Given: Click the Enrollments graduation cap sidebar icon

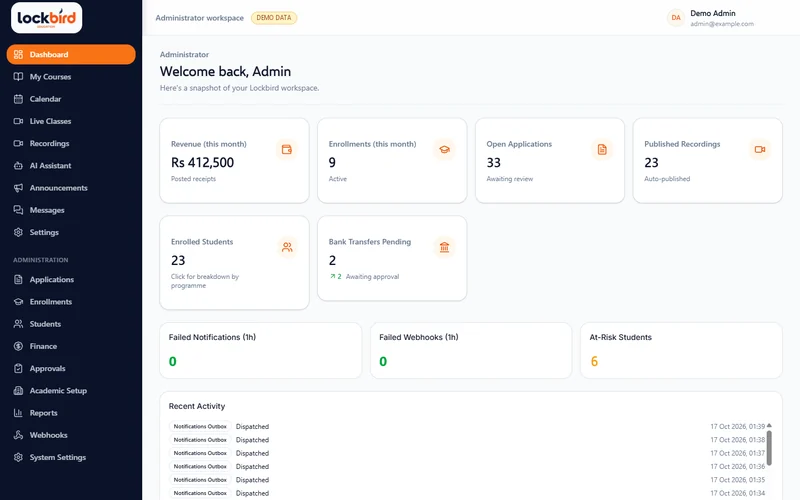Looking at the screenshot, I should point(18,302).
